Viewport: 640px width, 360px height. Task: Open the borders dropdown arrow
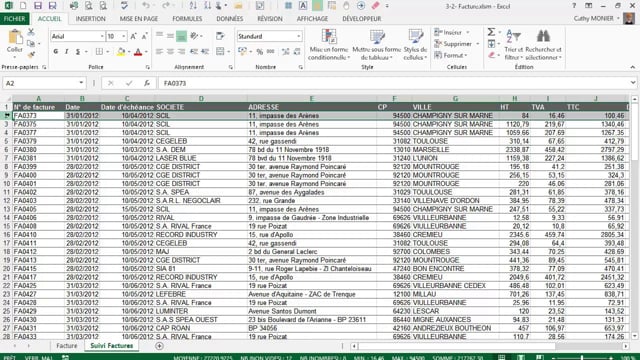107,52
